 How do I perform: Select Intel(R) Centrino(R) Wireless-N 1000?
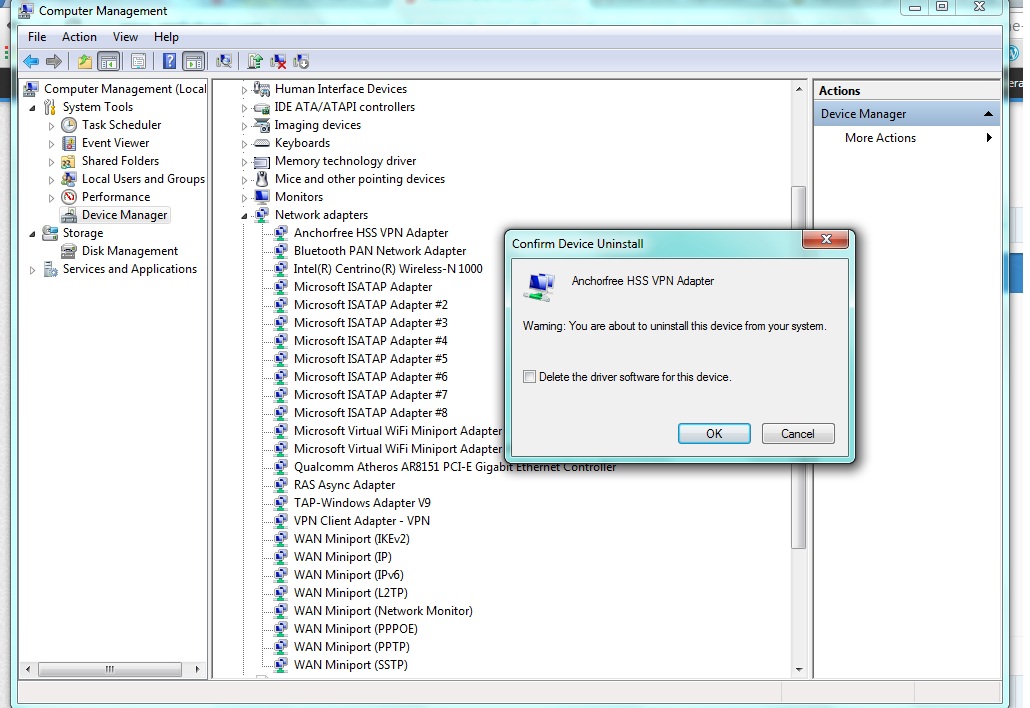pyautogui.click(x=388, y=269)
